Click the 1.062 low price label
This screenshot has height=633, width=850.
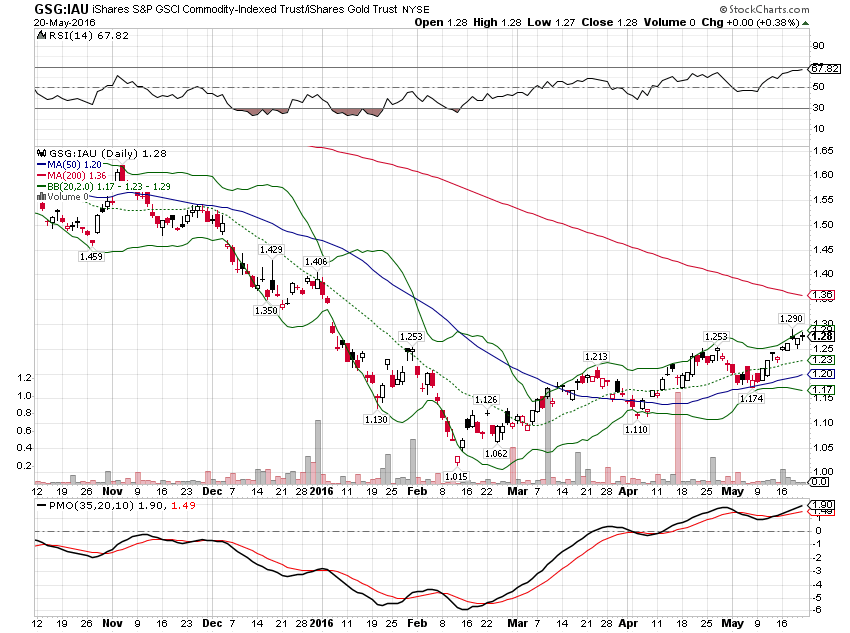pos(496,453)
